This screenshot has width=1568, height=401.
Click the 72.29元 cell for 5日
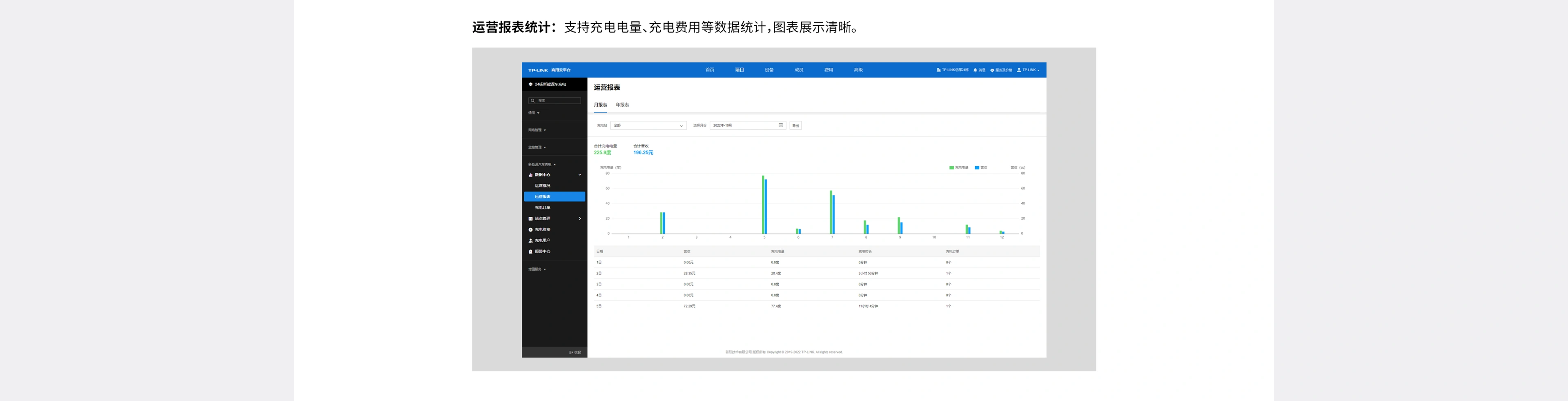tap(690, 306)
